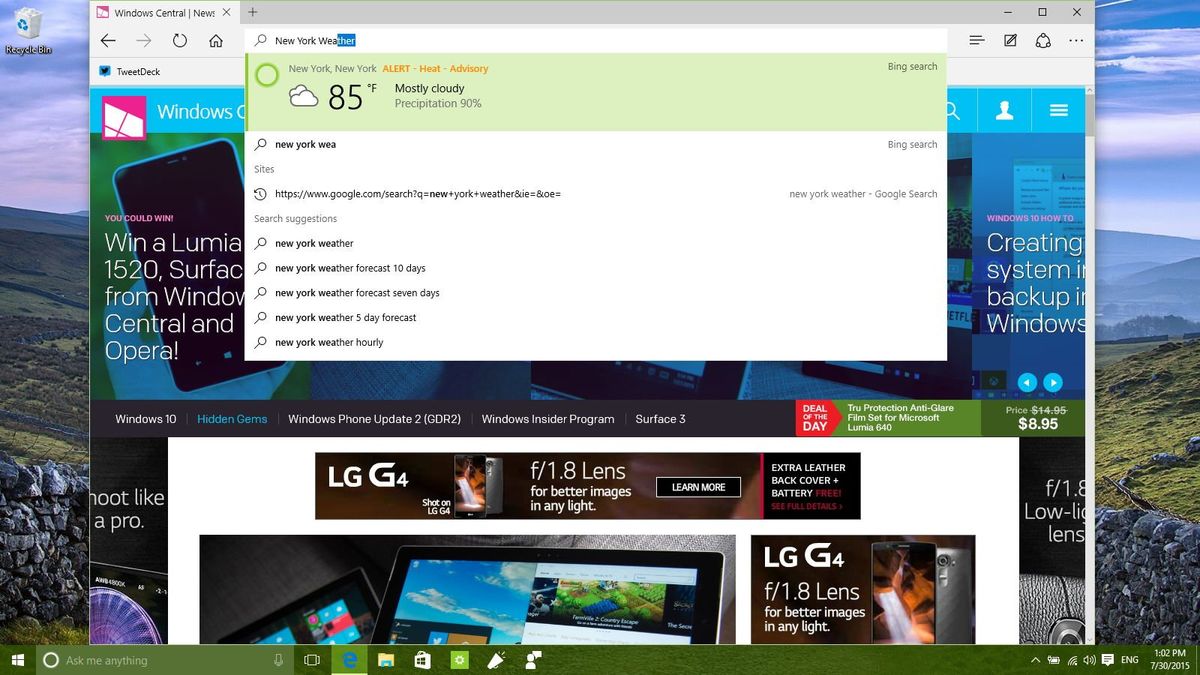Screen dimensions: 1200x675
Task: Open the Windows Insider Program menu item
Action: click(x=547, y=419)
